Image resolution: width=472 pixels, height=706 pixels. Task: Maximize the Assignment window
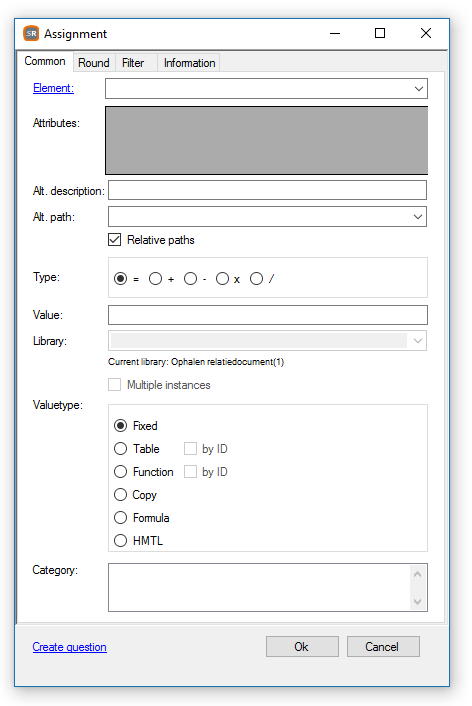tap(380, 33)
